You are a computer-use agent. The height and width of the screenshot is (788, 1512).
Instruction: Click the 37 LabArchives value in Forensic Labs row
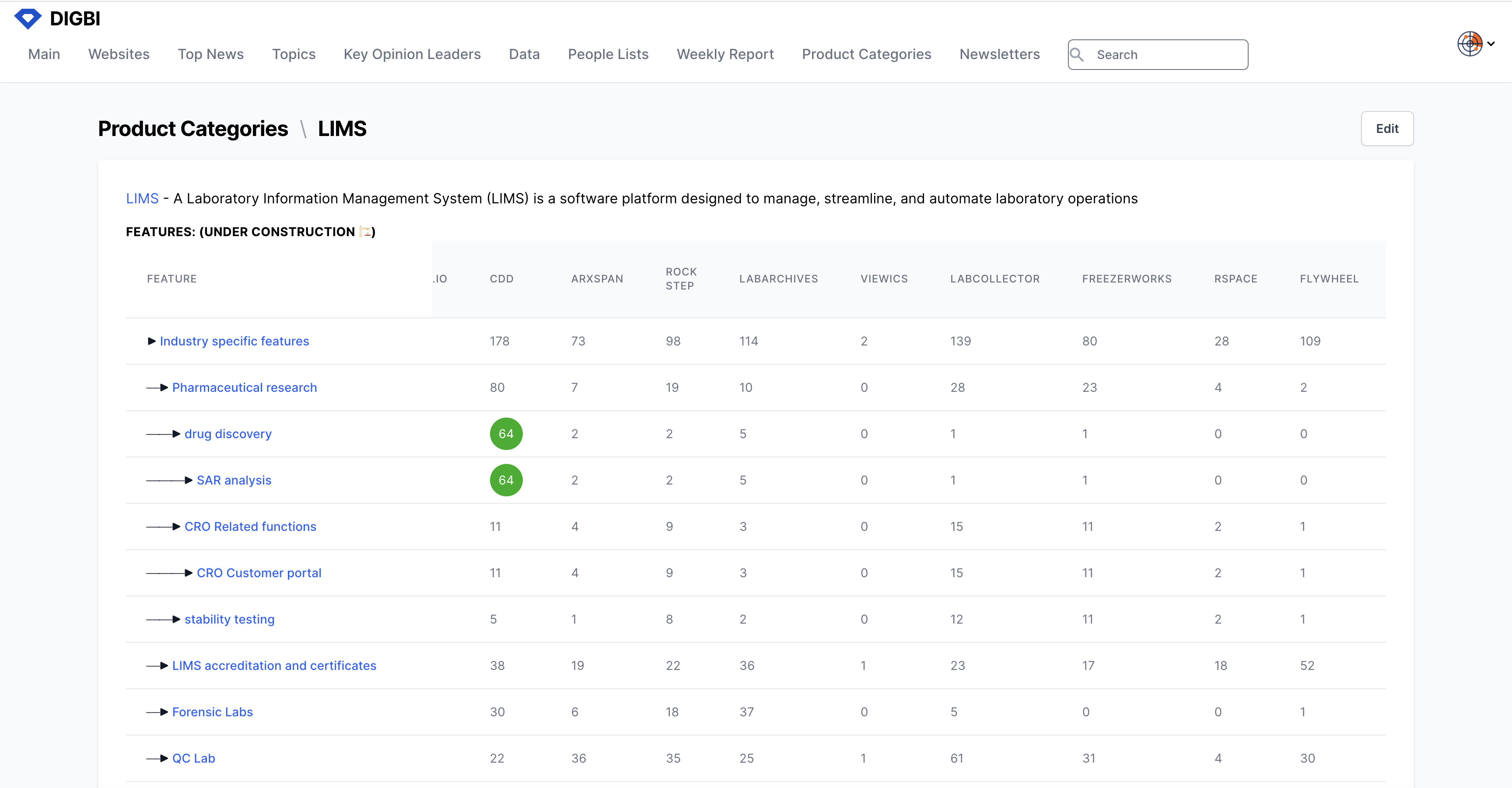tap(747, 712)
